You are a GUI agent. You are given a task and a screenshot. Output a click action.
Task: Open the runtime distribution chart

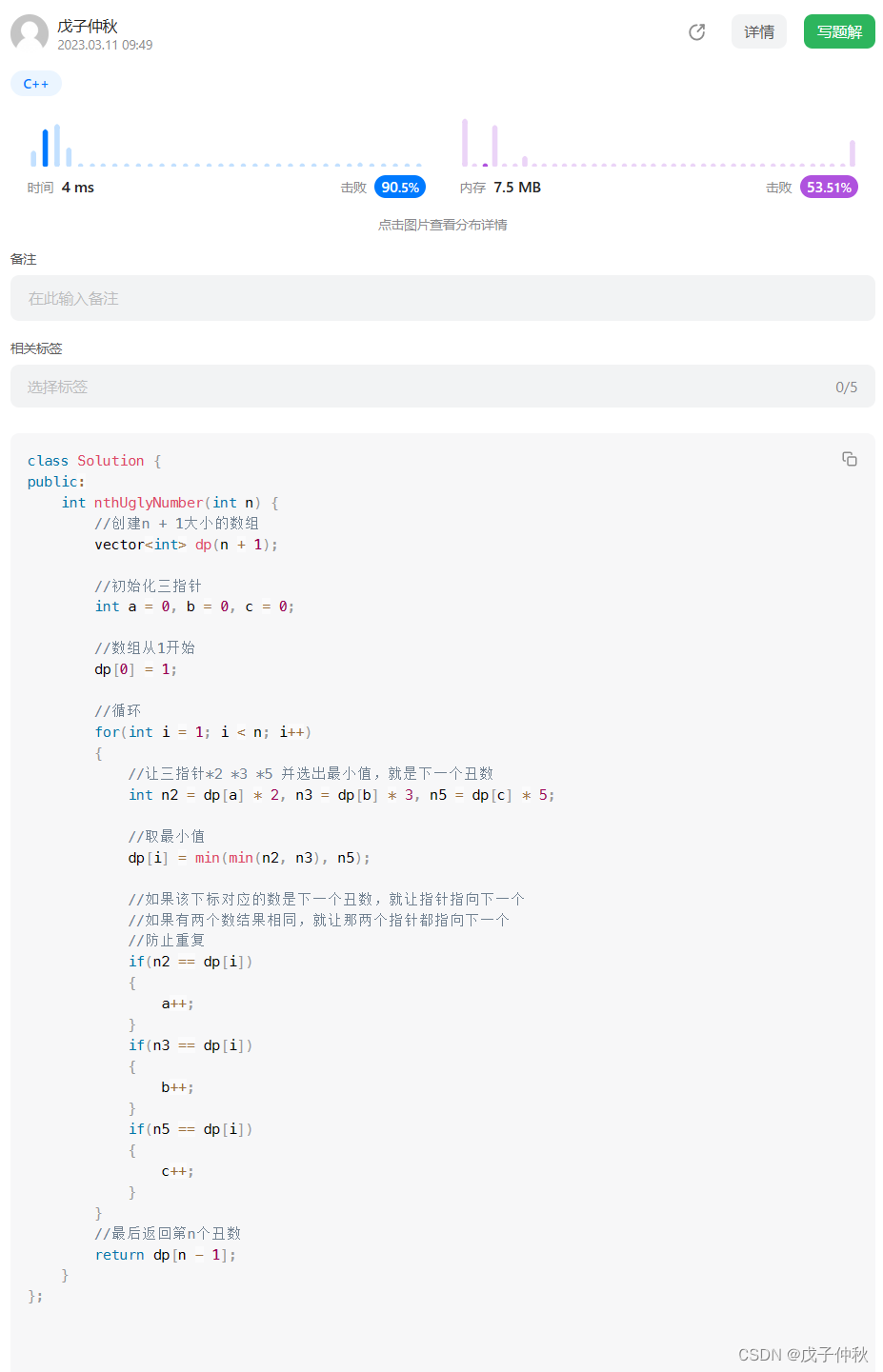(x=226, y=145)
